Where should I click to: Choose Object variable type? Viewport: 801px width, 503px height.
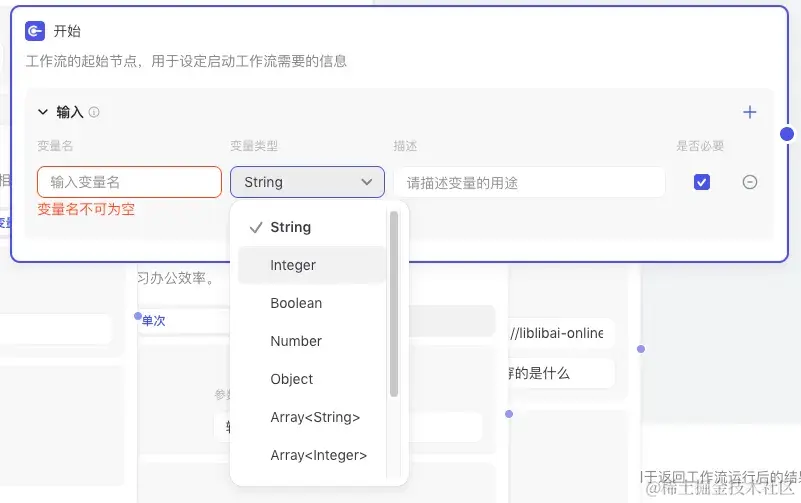pos(312,379)
